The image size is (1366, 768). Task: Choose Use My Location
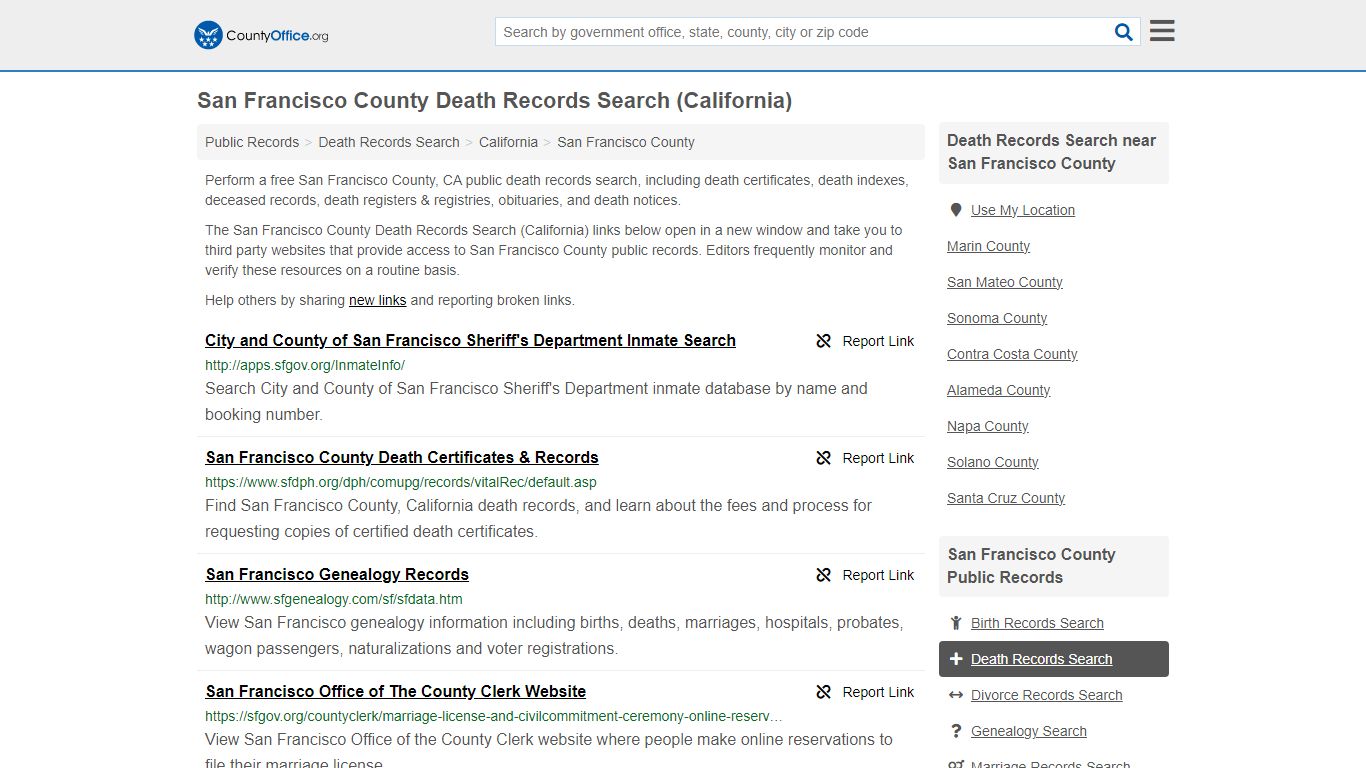point(1023,210)
